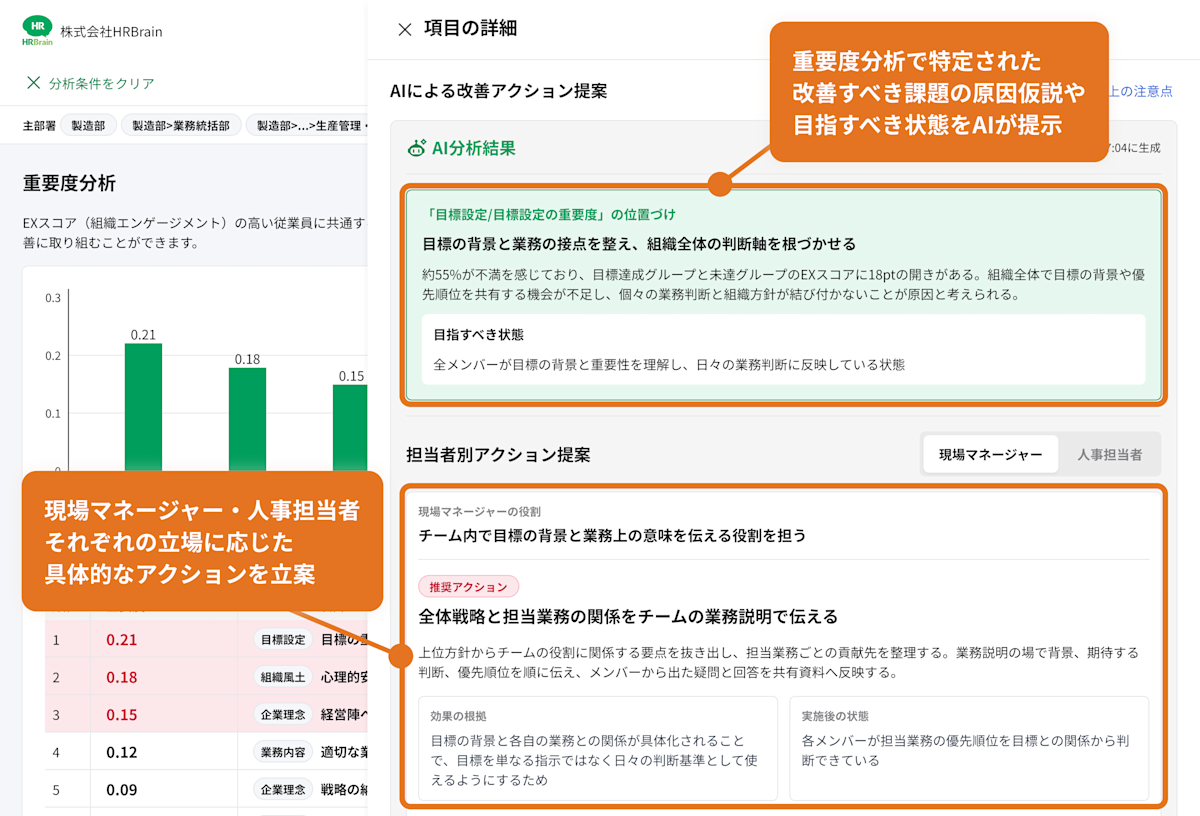
Task: Click the AIによる改善アクション提案 heading
Action: tap(498, 91)
